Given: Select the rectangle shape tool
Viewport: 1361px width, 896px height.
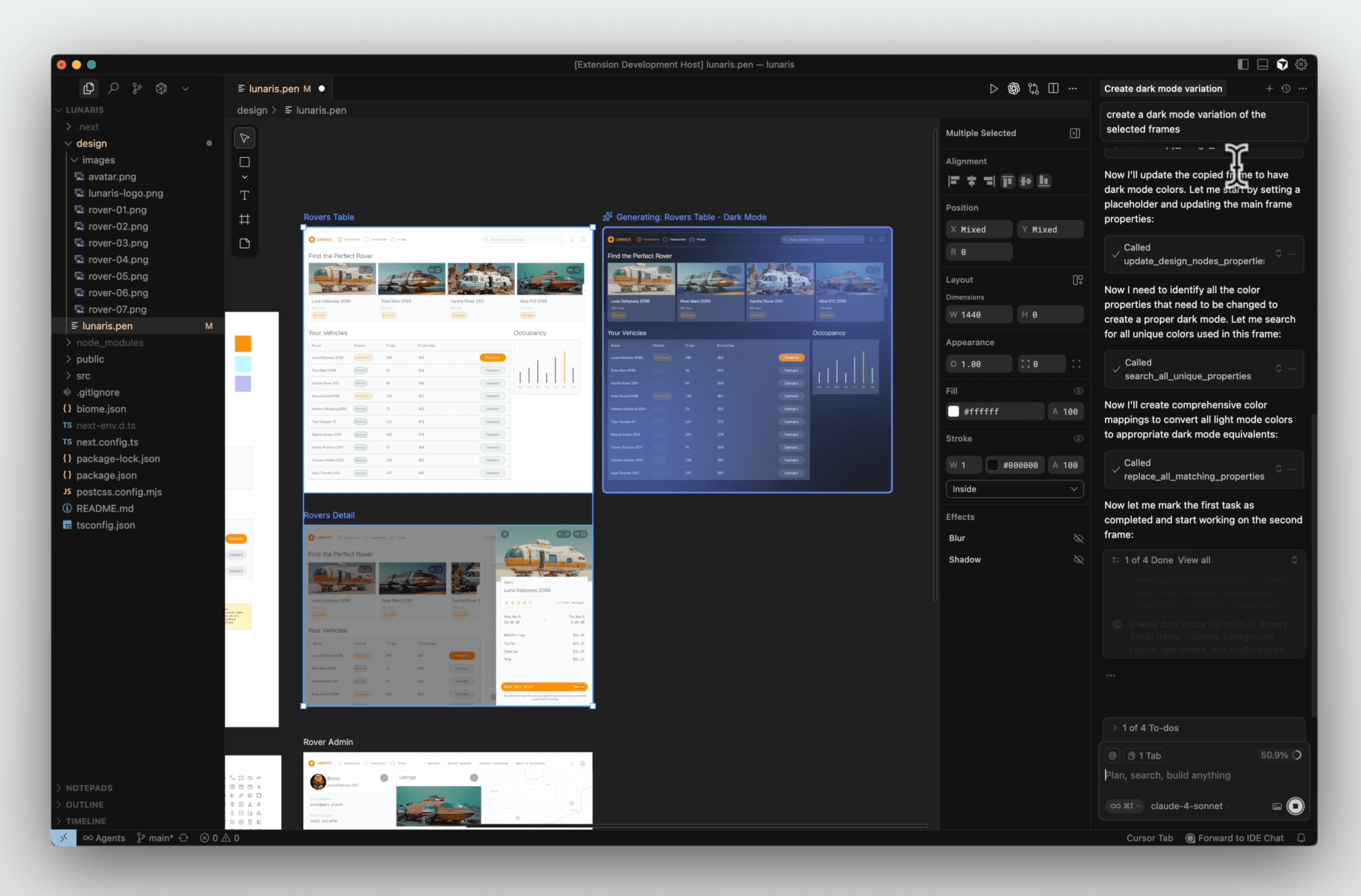Looking at the screenshot, I should [x=244, y=162].
